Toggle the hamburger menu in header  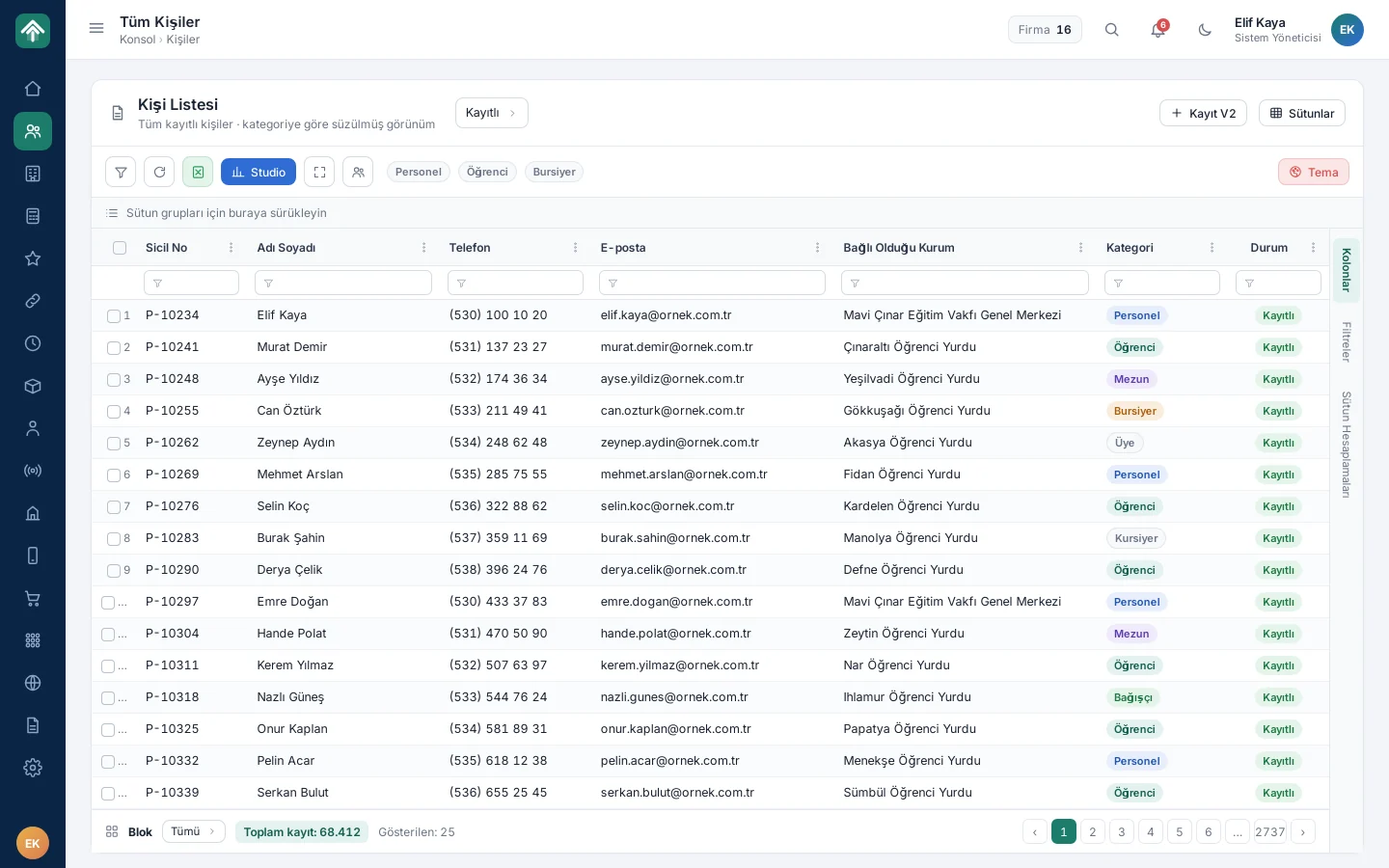click(x=96, y=29)
